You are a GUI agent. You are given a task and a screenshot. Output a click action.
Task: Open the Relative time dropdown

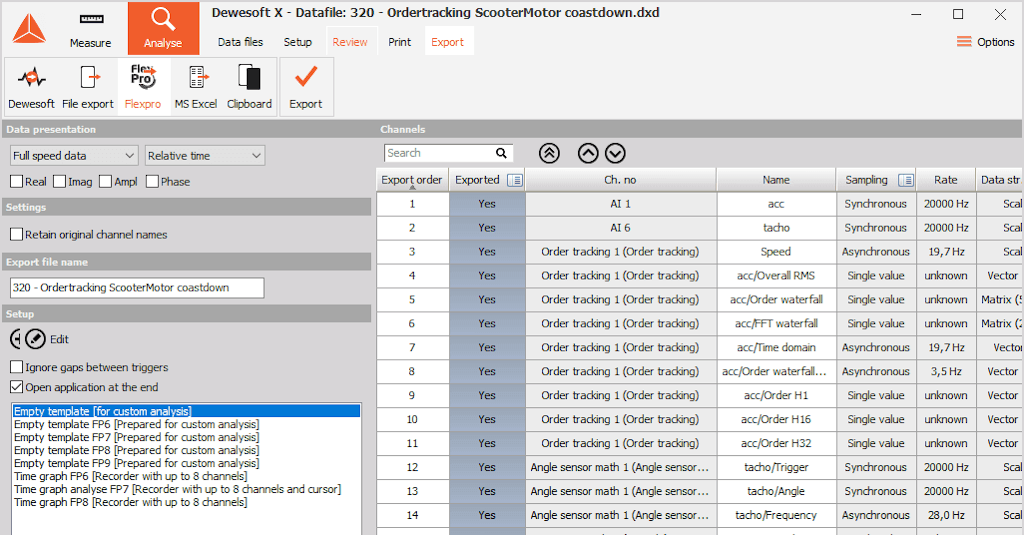(x=205, y=155)
